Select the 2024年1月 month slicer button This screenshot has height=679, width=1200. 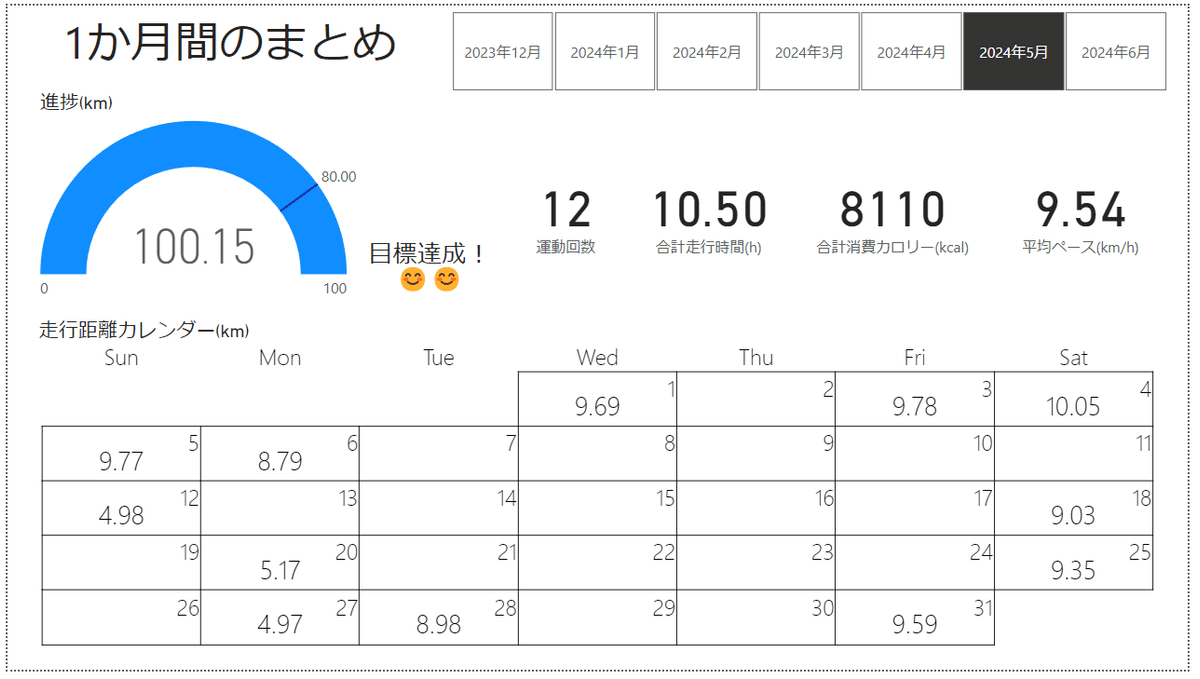(605, 52)
